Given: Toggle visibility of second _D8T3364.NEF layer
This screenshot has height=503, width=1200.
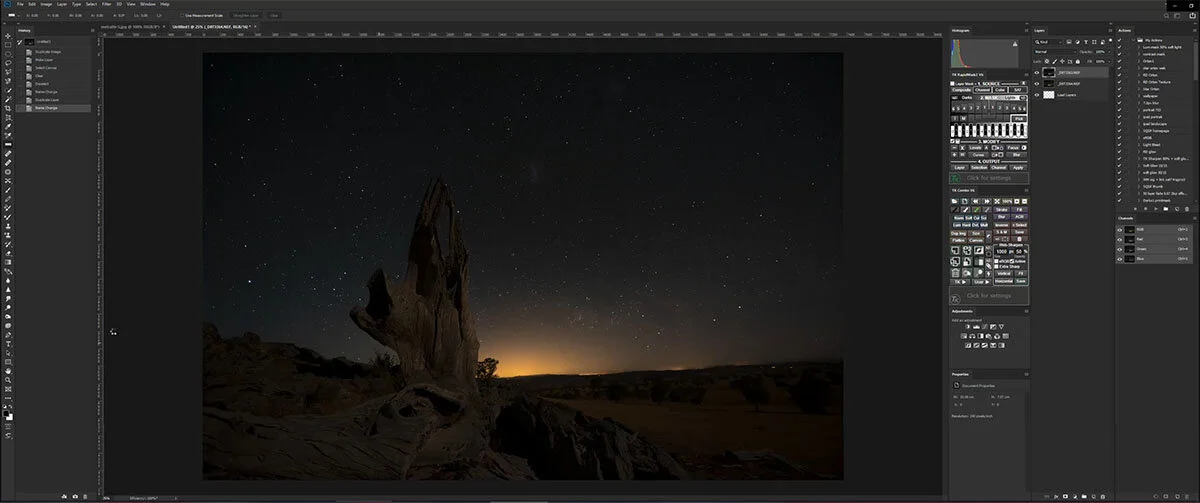Looking at the screenshot, I should point(1037,84).
